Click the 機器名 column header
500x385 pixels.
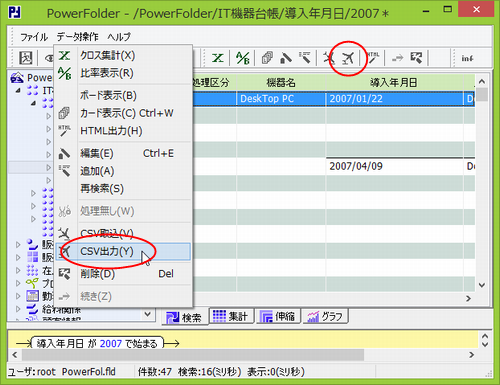(281, 82)
